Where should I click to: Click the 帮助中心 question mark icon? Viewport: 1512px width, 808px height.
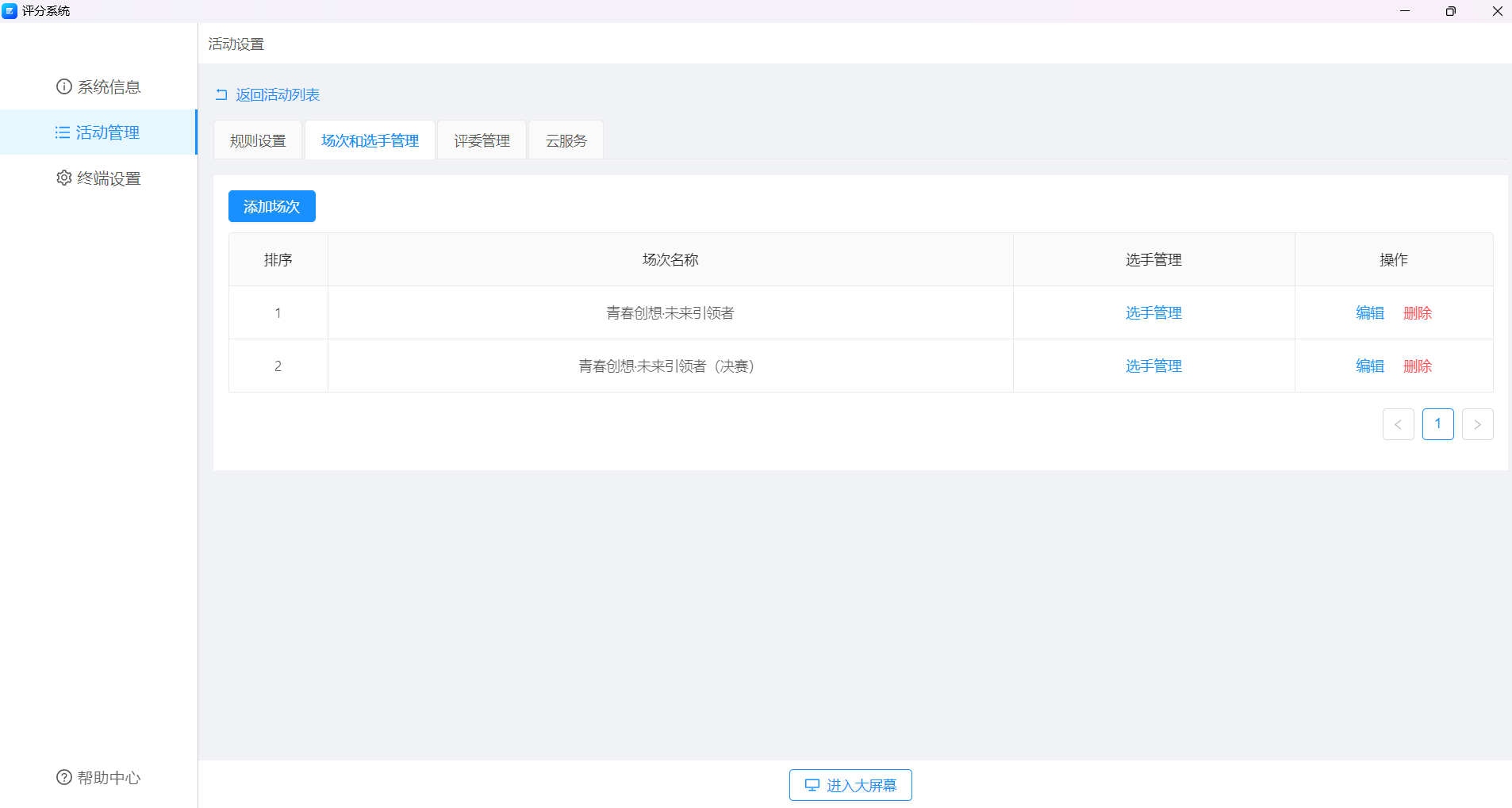[x=64, y=777]
